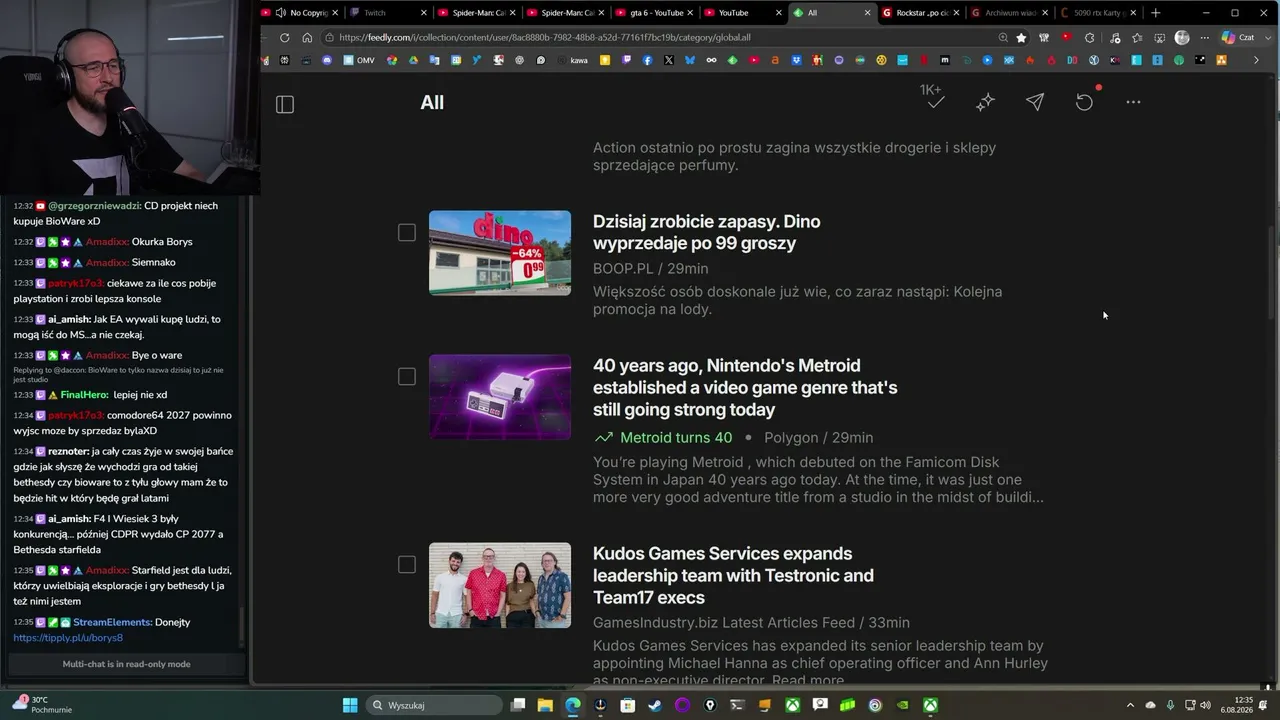Reload the page in the browser toolbar

(x=285, y=38)
